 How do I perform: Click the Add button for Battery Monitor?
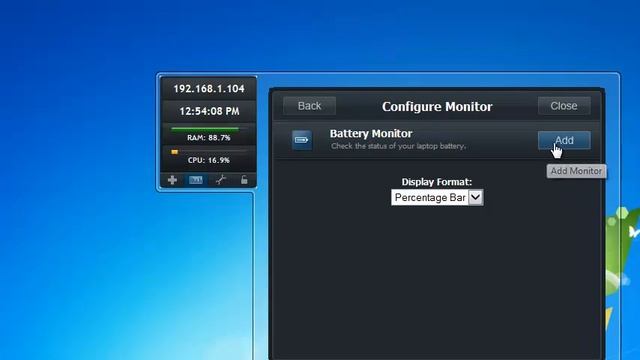pos(564,140)
